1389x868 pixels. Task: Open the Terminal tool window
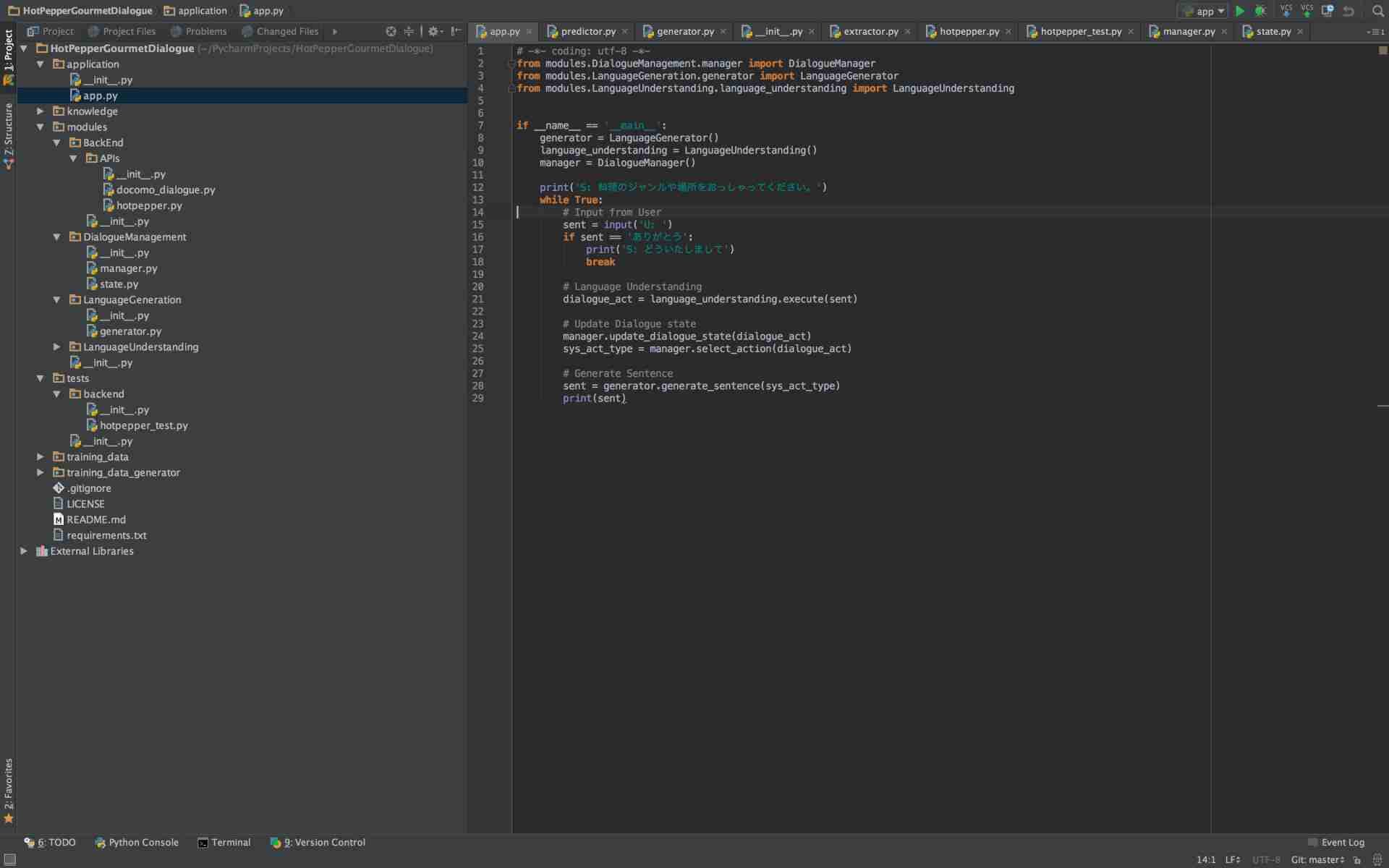[224, 842]
